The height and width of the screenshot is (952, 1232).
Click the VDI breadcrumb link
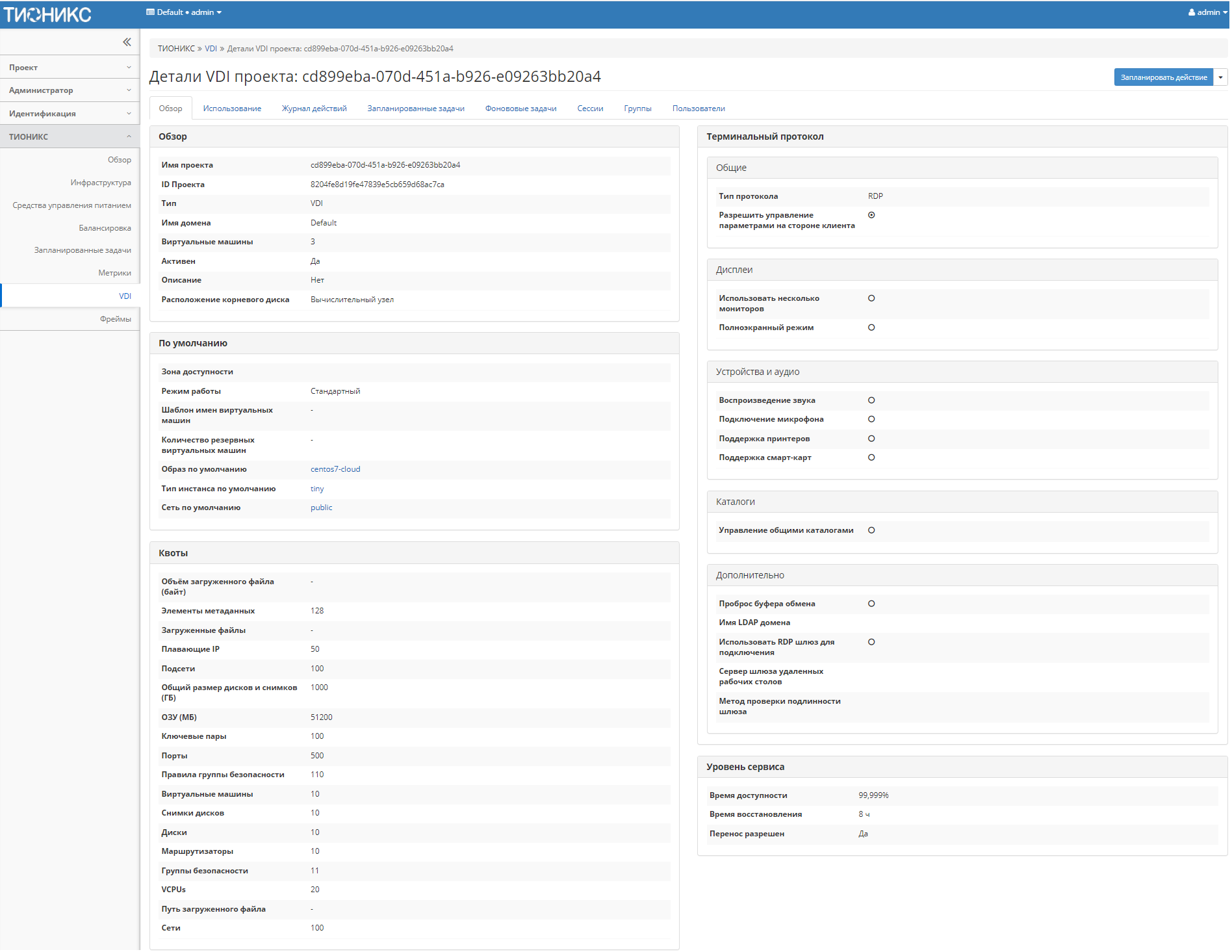click(211, 47)
